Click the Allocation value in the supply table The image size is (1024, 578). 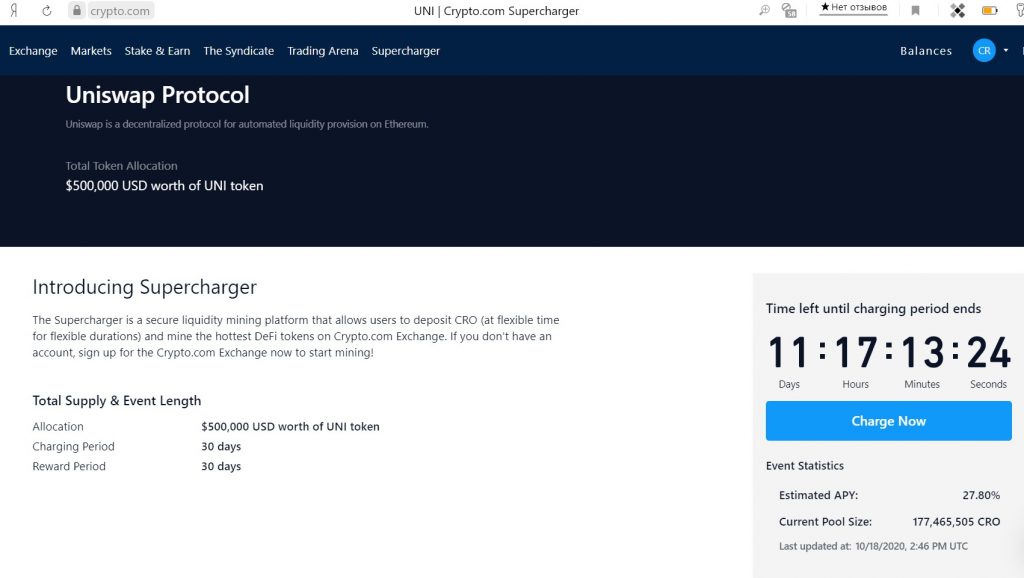pyautogui.click(x=290, y=426)
